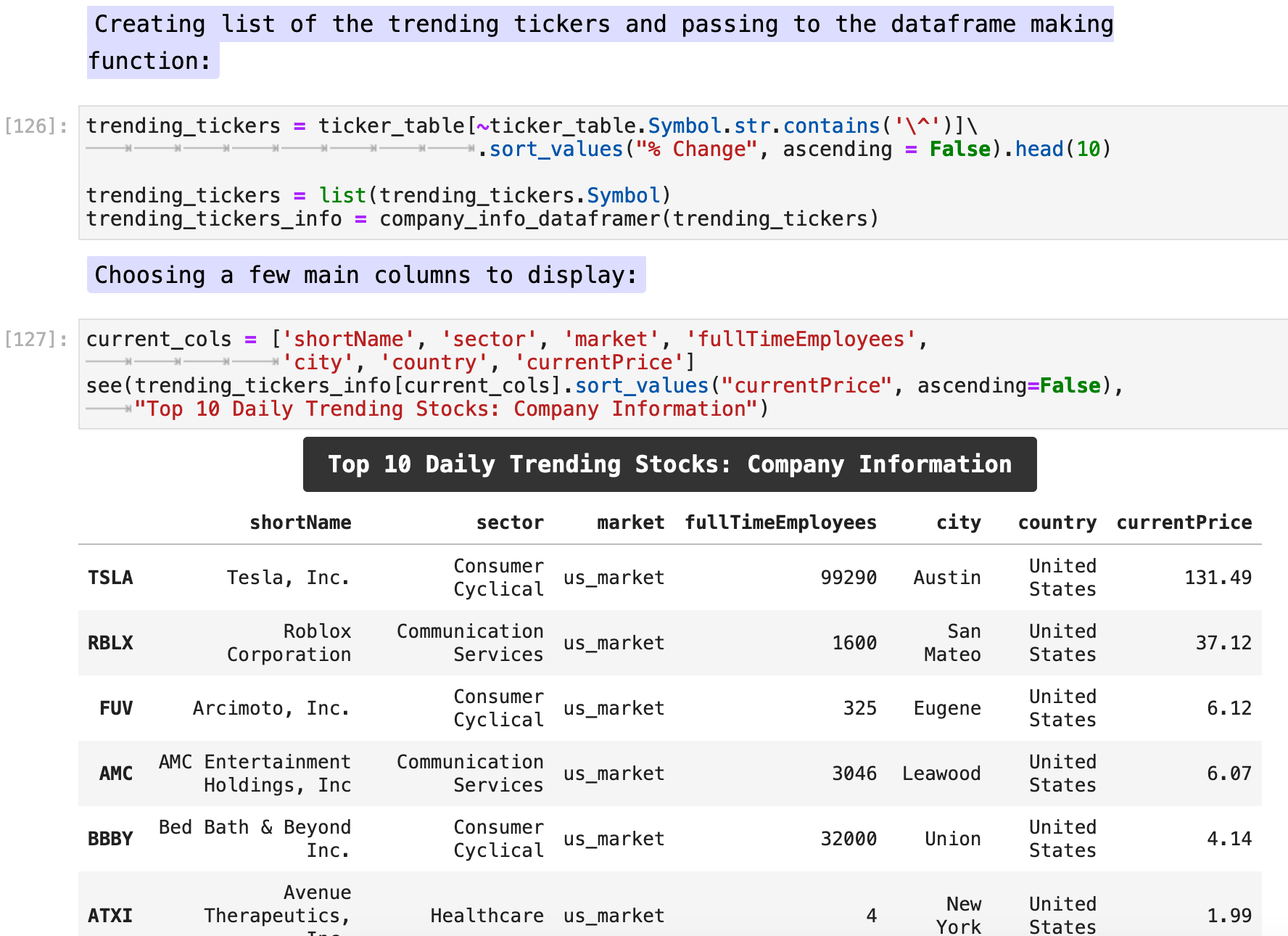Click table title 'Top 10 Daily Trending Stocks: Company Information'

[x=669, y=464]
